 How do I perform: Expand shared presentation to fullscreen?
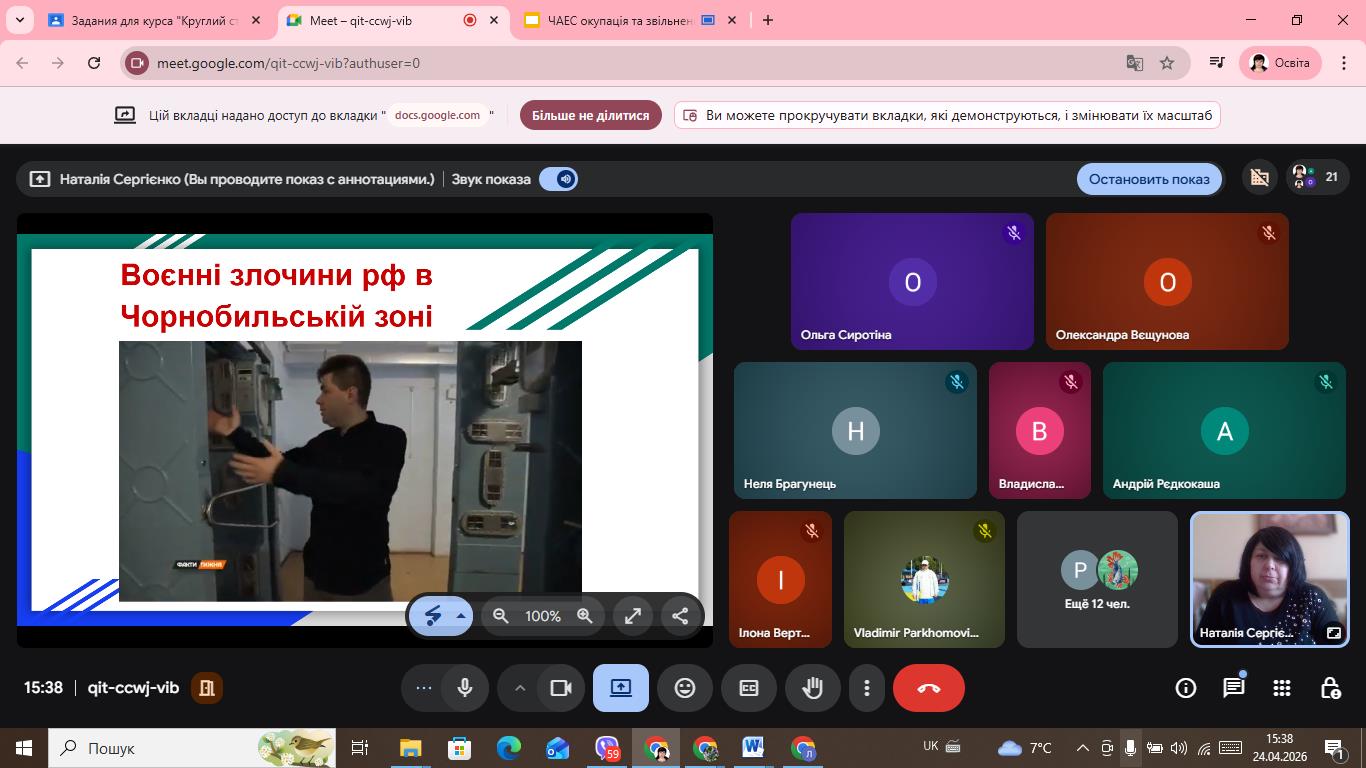coord(633,616)
